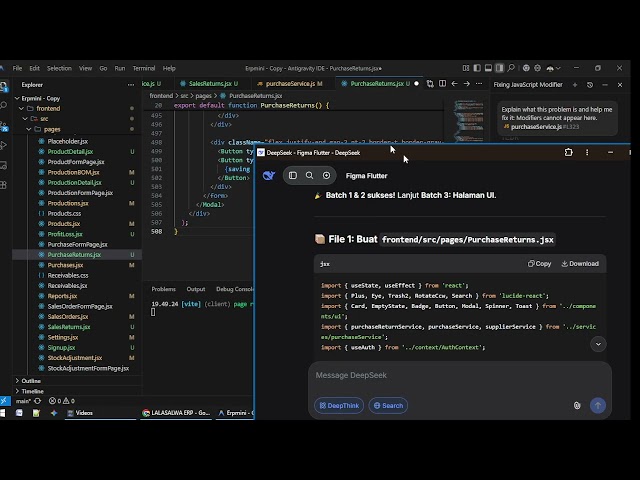This screenshot has width=640, height=480.
Task: Download the jsx code block
Action: coord(580,264)
